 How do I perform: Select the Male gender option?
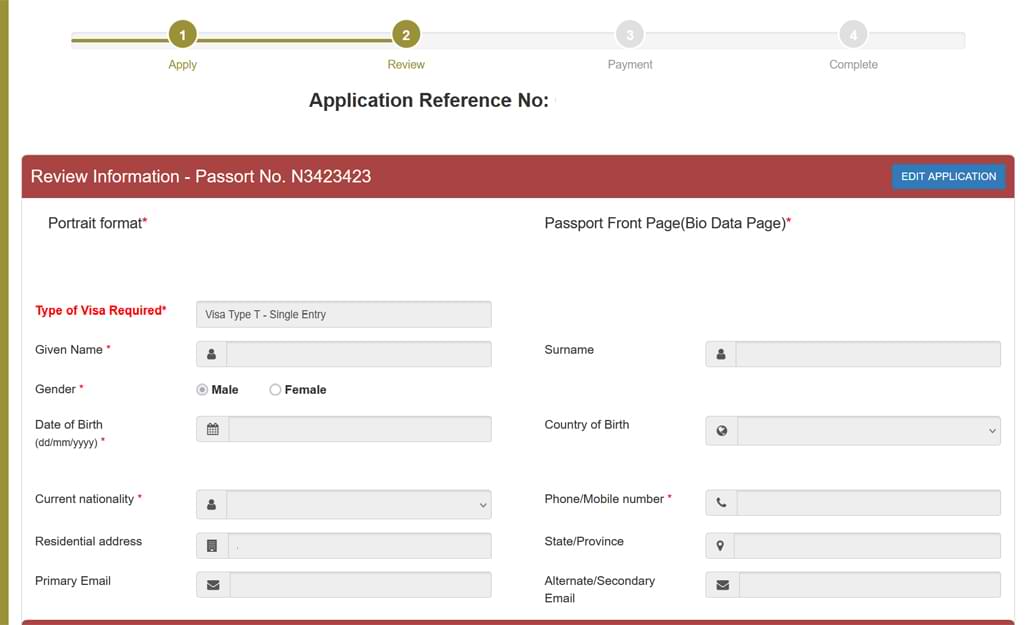(x=202, y=389)
